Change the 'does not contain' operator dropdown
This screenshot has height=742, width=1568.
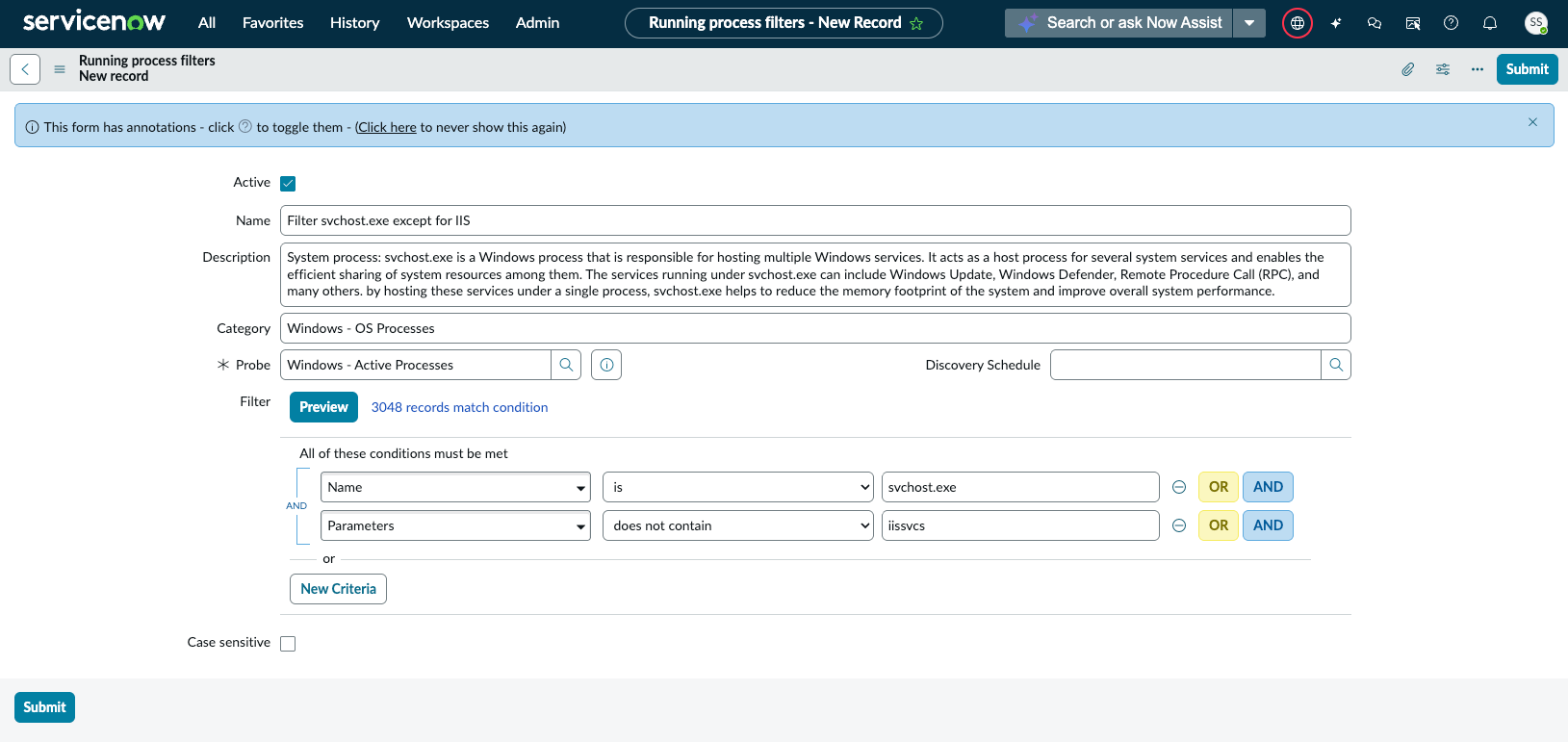click(x=738, y=525)
